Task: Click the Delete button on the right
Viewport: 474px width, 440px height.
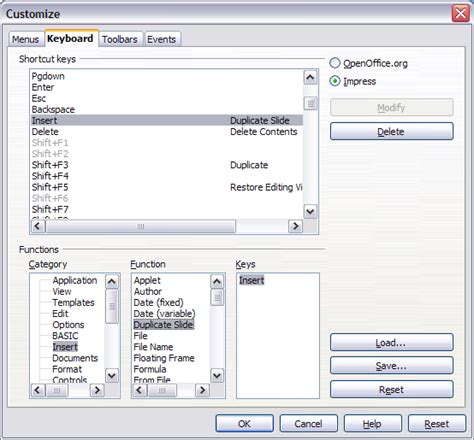Action: pyautogui.click(x=392, y=131)
